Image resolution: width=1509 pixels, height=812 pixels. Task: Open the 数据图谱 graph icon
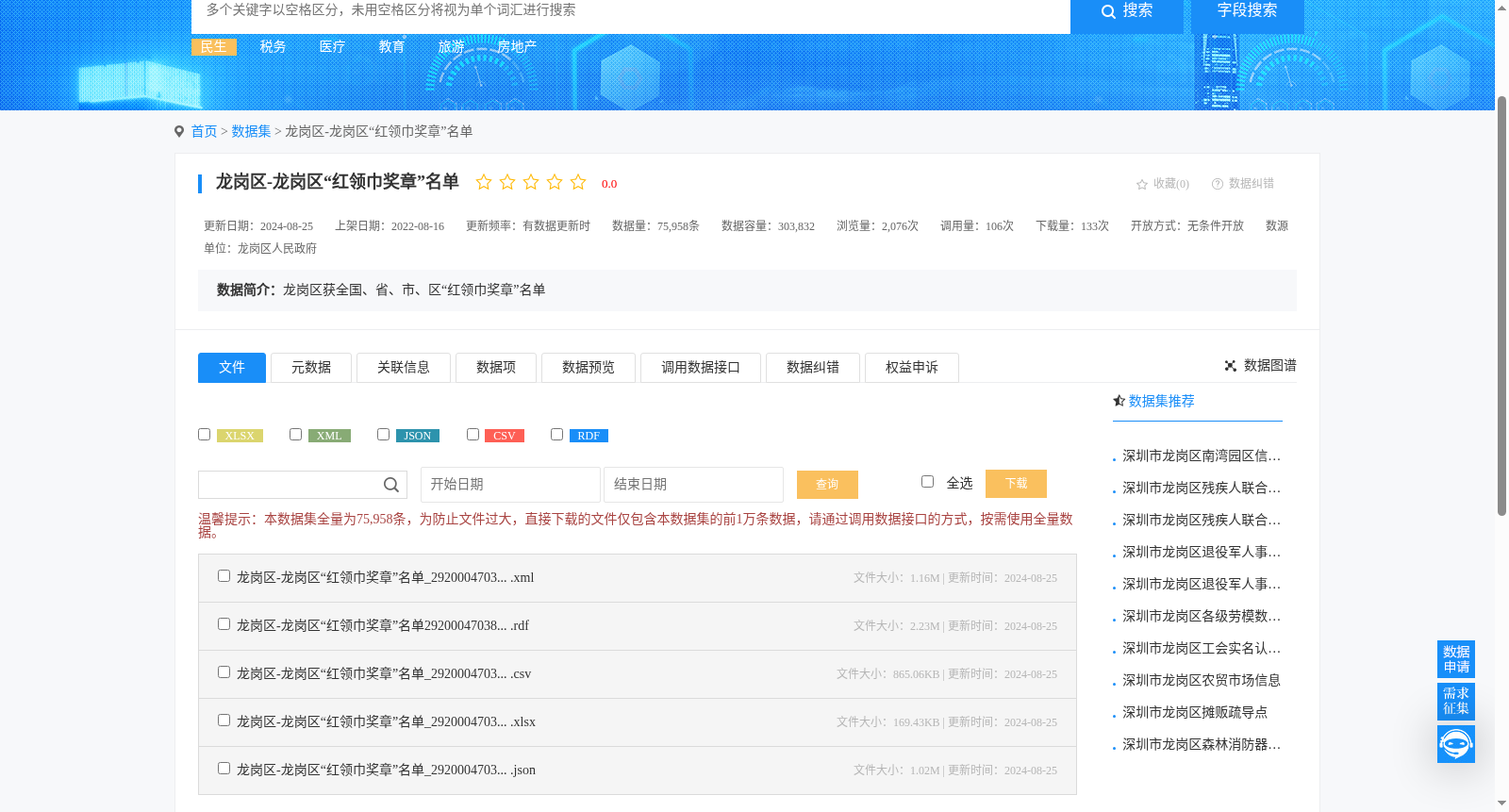[1231, 366]
